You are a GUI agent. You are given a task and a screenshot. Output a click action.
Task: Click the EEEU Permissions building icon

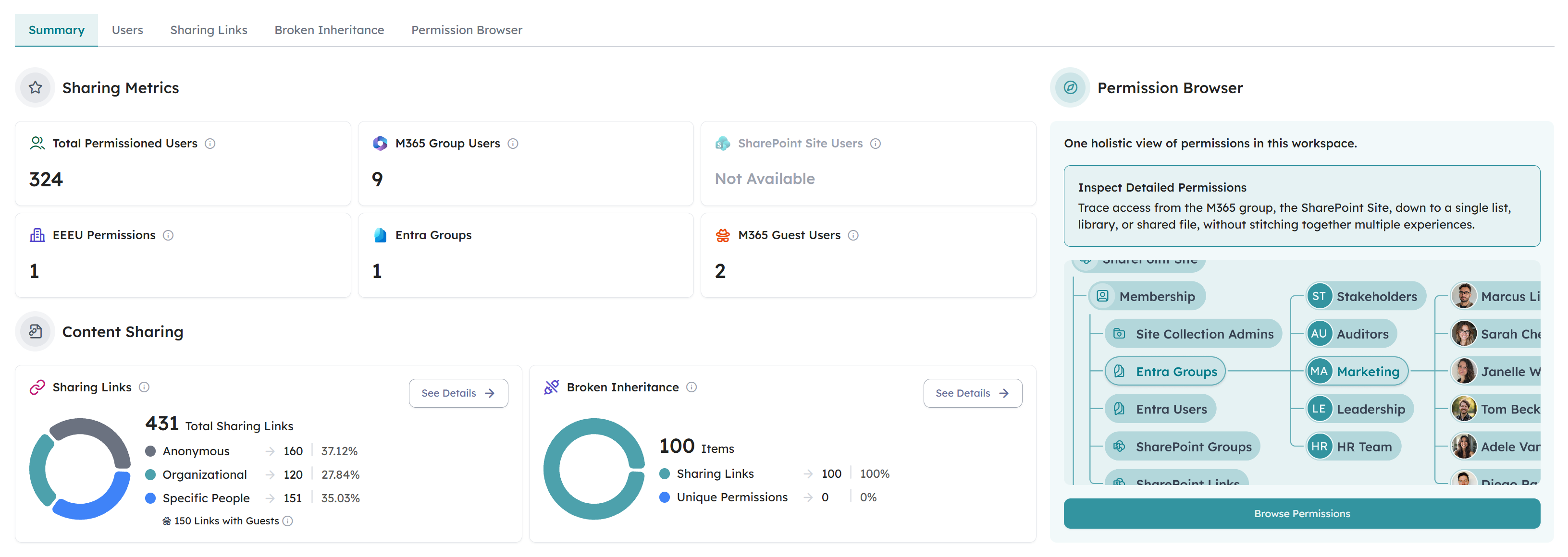click(37, 235)
